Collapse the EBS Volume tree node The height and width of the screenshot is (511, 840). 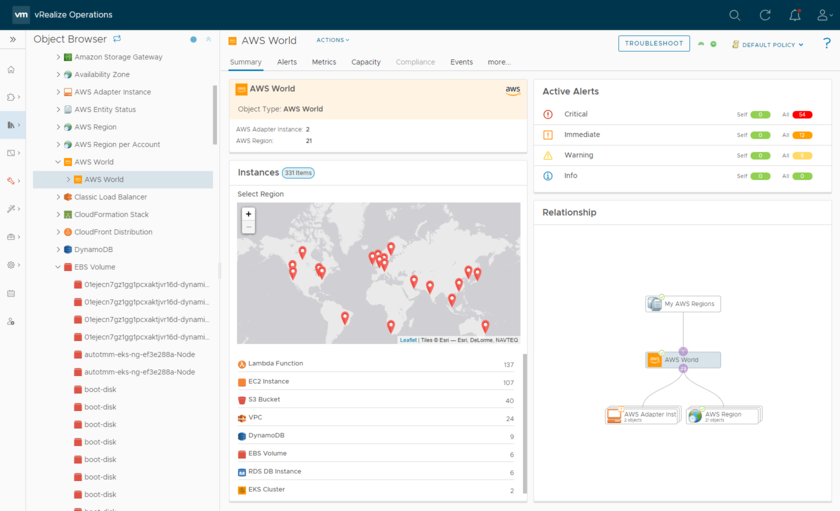tap(58, 267)
